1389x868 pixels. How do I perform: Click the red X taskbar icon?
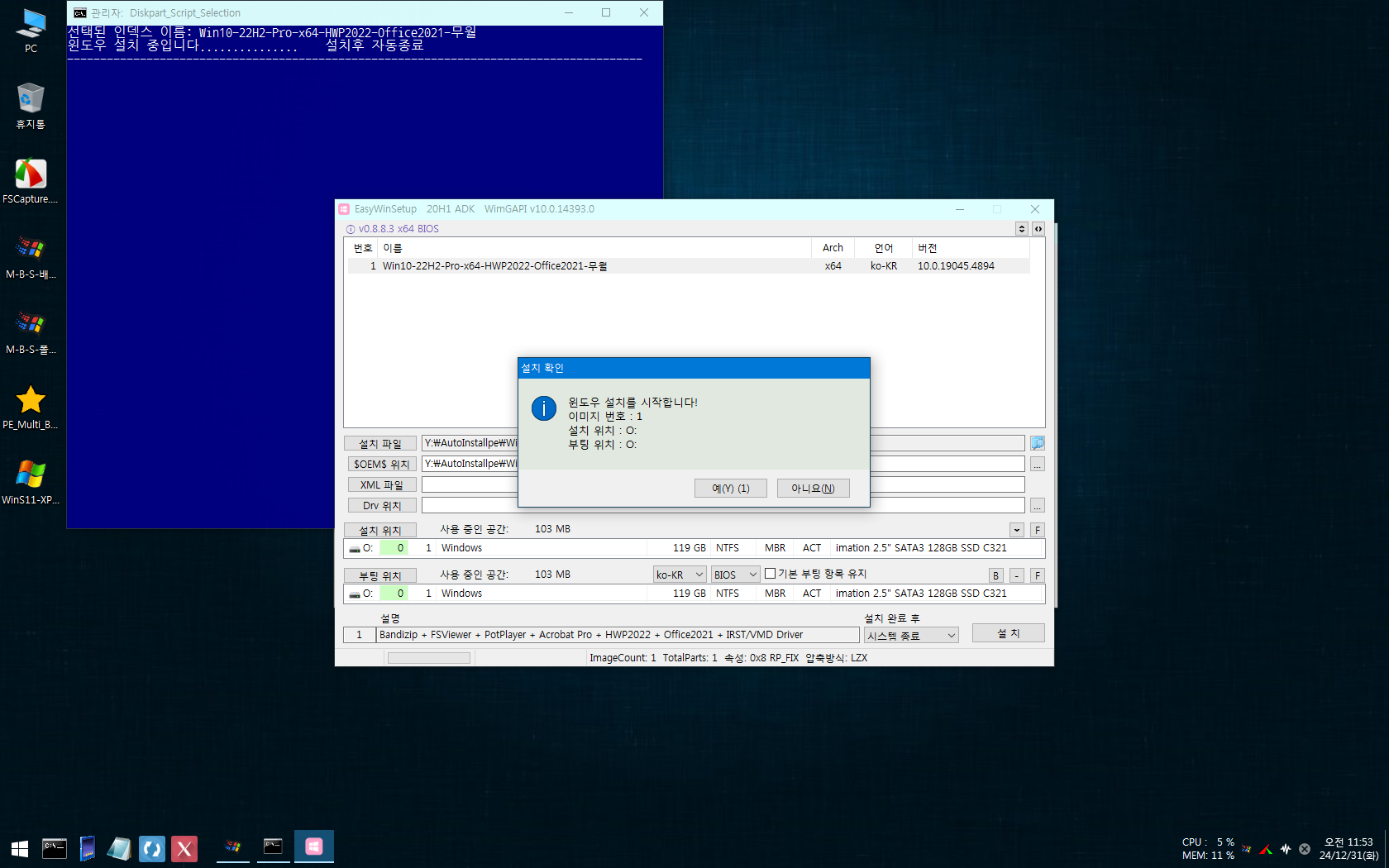184,848
